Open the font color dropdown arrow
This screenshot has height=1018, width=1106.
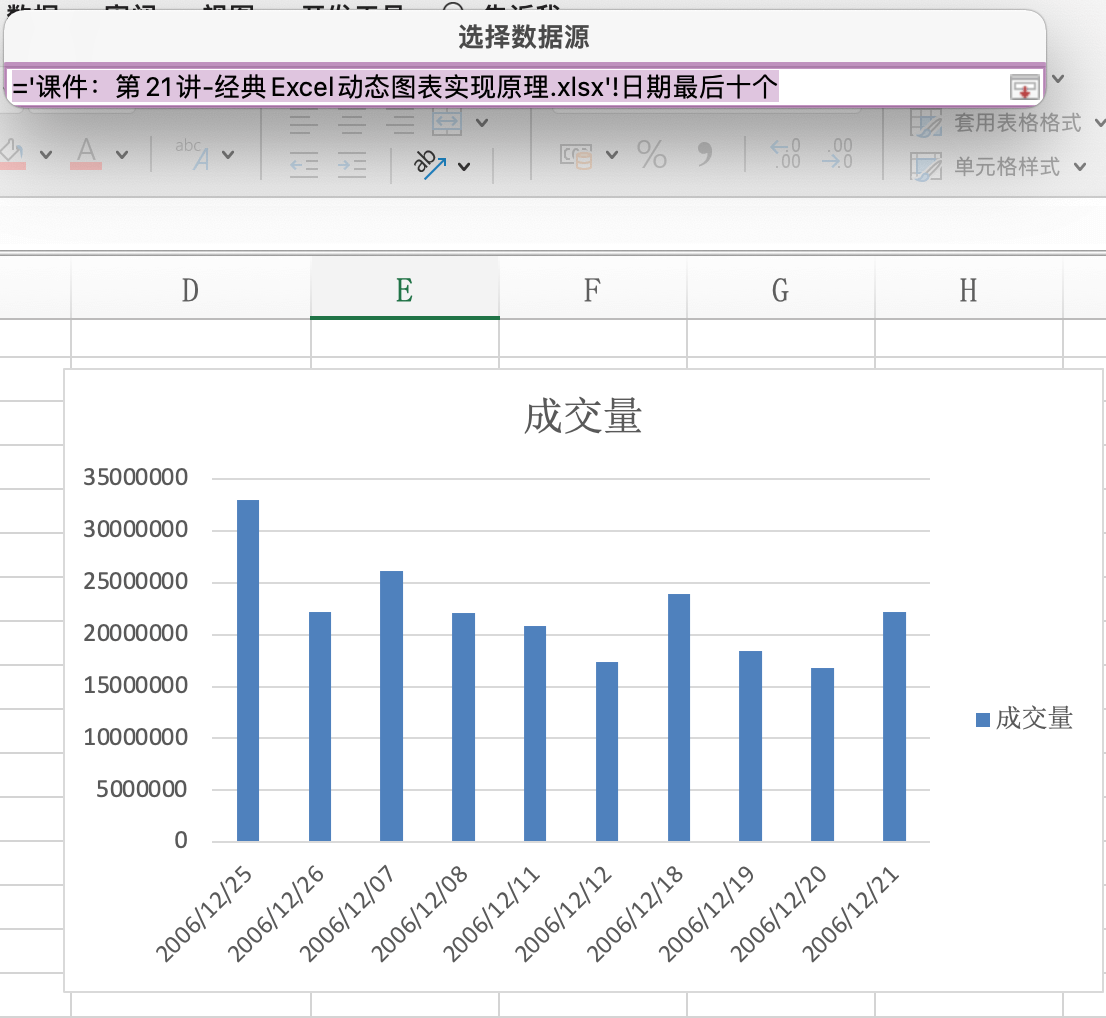pos(122,154)
